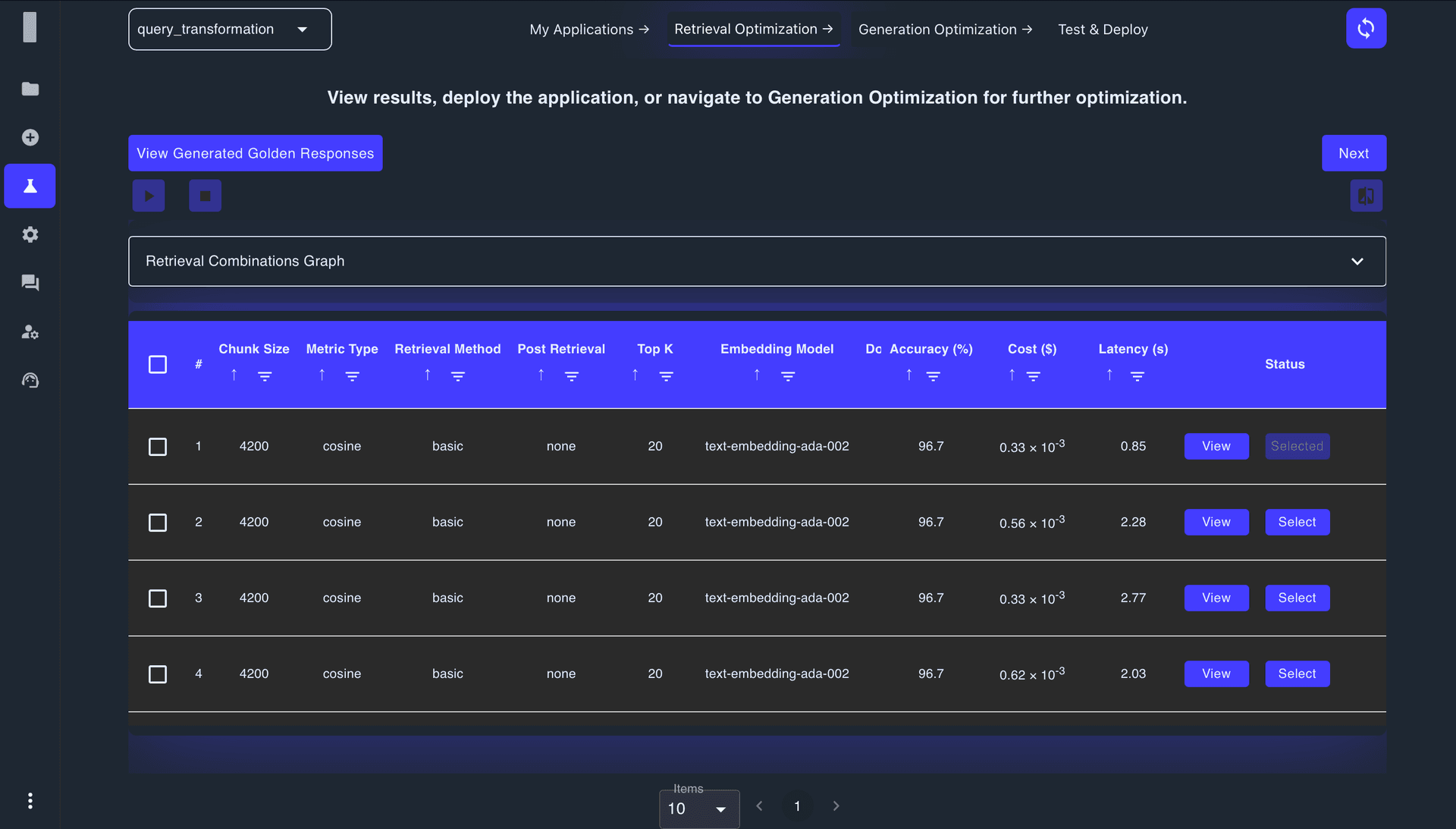The image size is (1456, 829).
Task: Click the refresh sync icon button
Action: tap(1366, 29)
